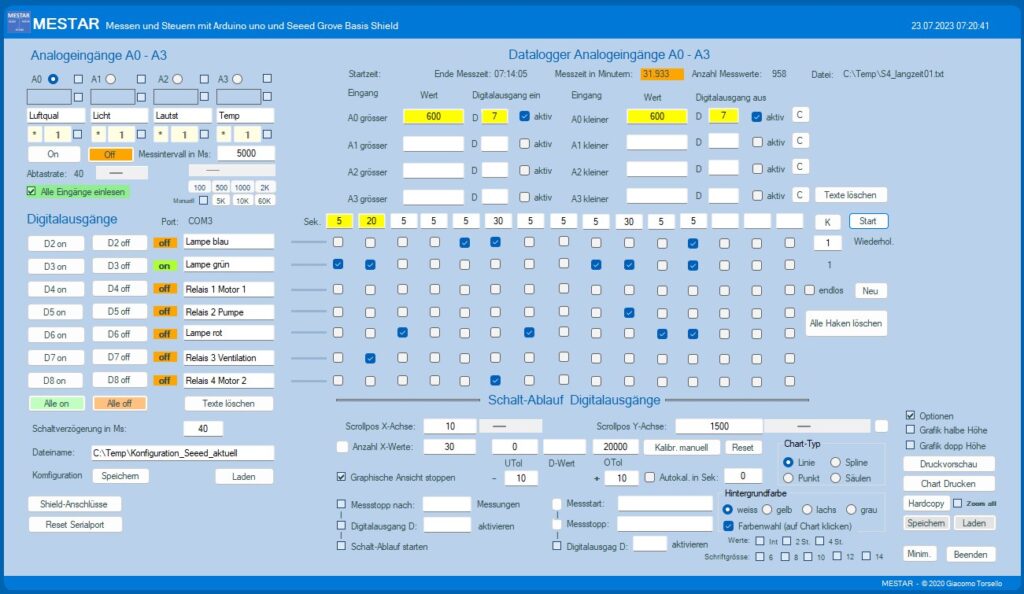
Task: Turn on digital output with 'D5 on'
Action: 55,312
